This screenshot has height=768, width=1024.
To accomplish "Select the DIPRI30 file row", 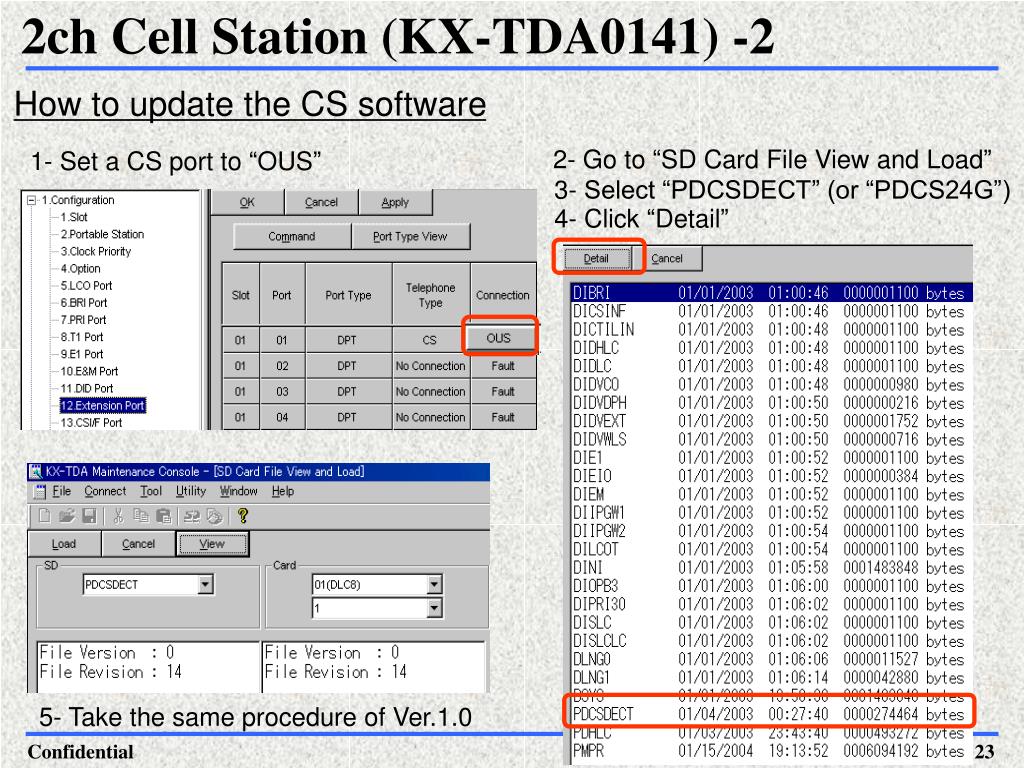I will click(x=771, y=604).
